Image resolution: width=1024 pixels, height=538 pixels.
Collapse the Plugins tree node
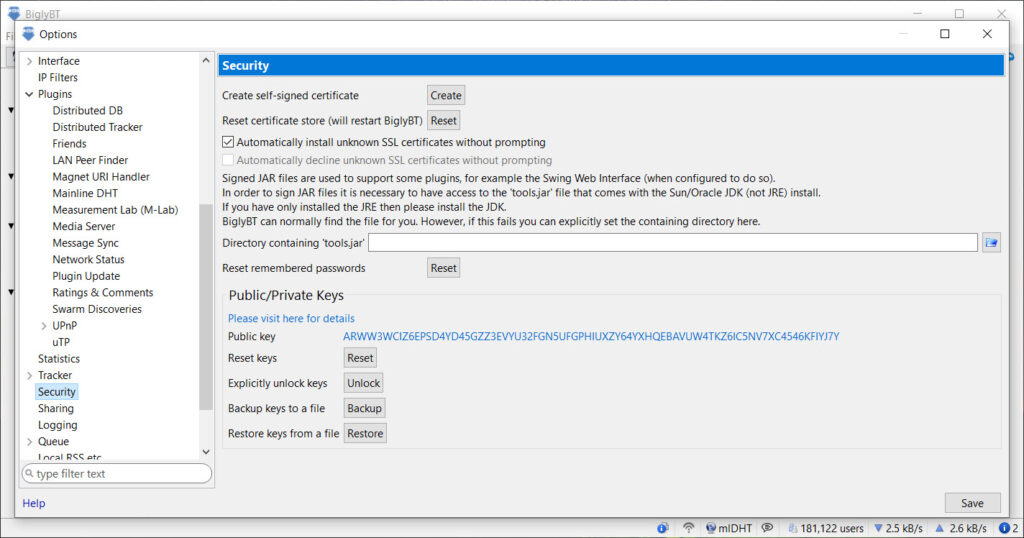coord(29,94)
